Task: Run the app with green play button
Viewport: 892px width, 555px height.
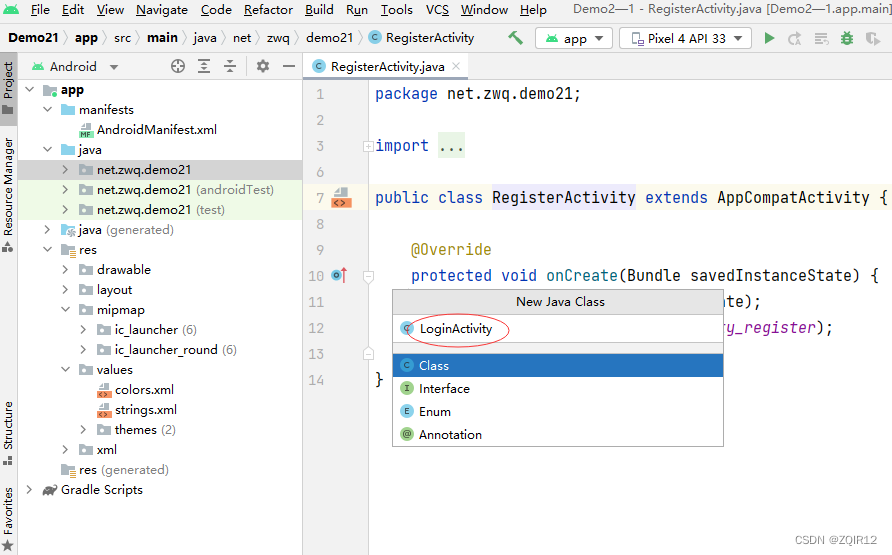Action: point(769,38)
